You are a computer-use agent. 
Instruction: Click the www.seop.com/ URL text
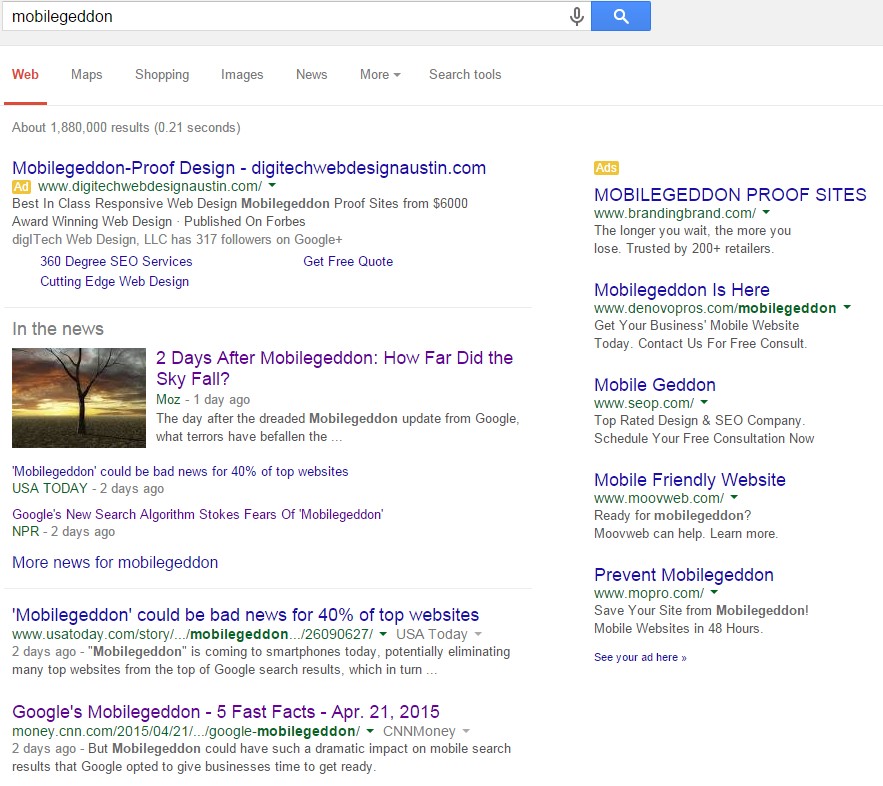(644, 403)
